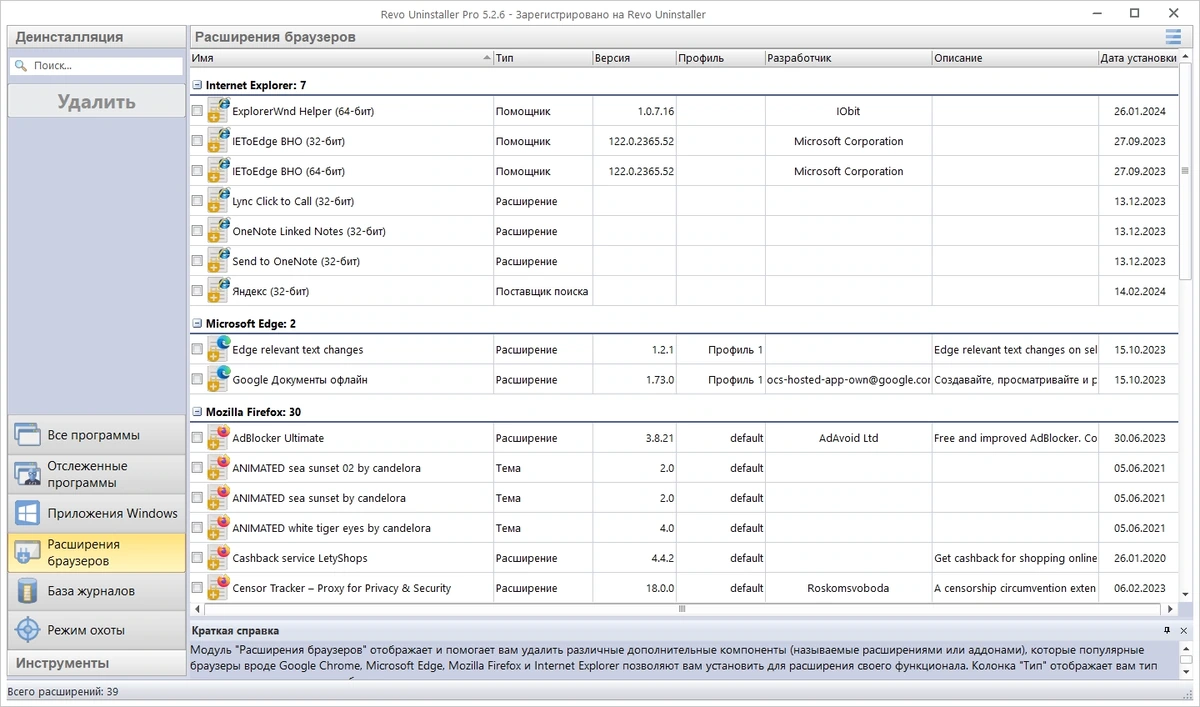Check the Edge relevant text changes checkbox
Screen dimensions: 1200x707
tap(197, 350)
